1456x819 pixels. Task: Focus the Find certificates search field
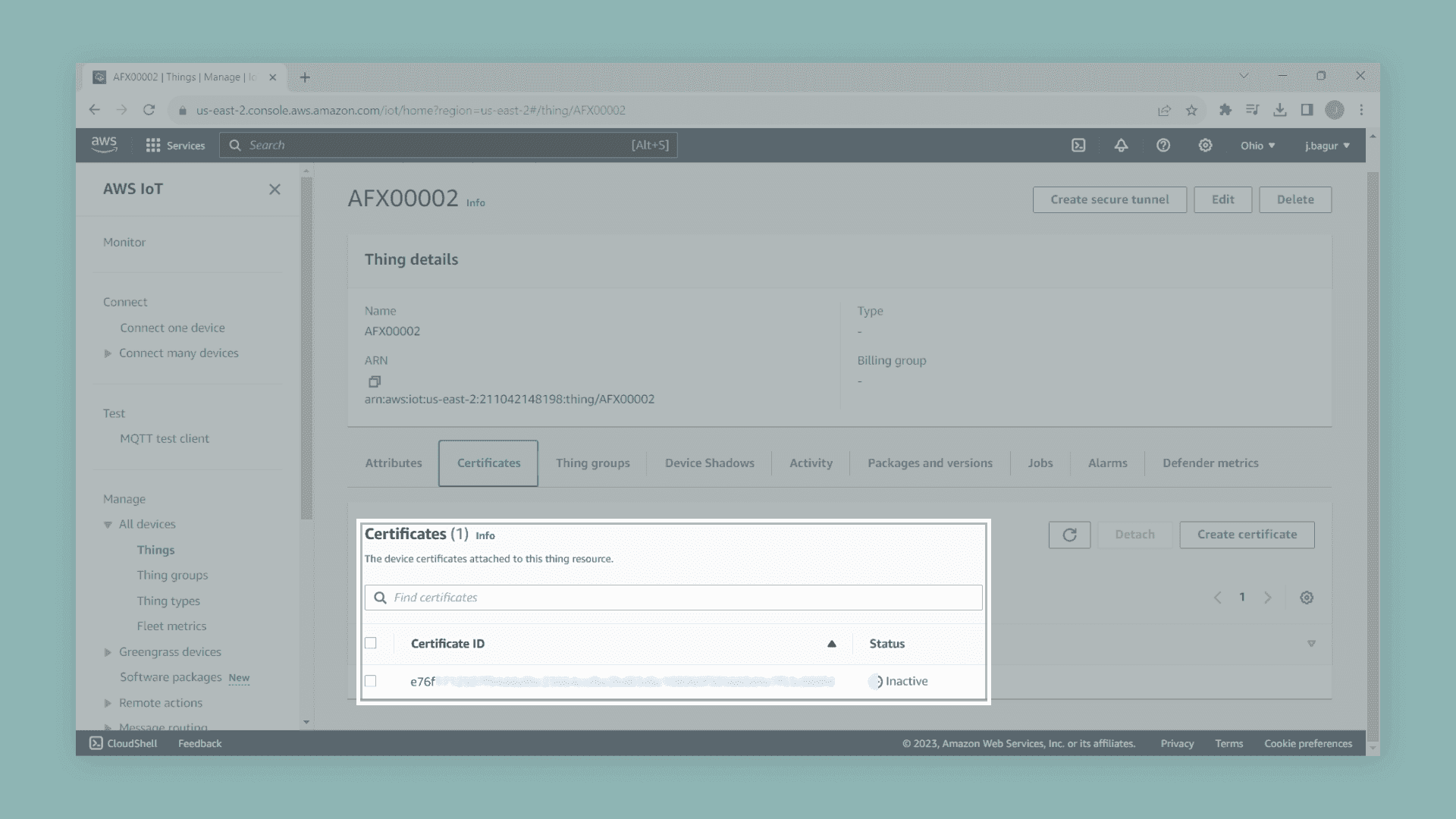(673, 598)
